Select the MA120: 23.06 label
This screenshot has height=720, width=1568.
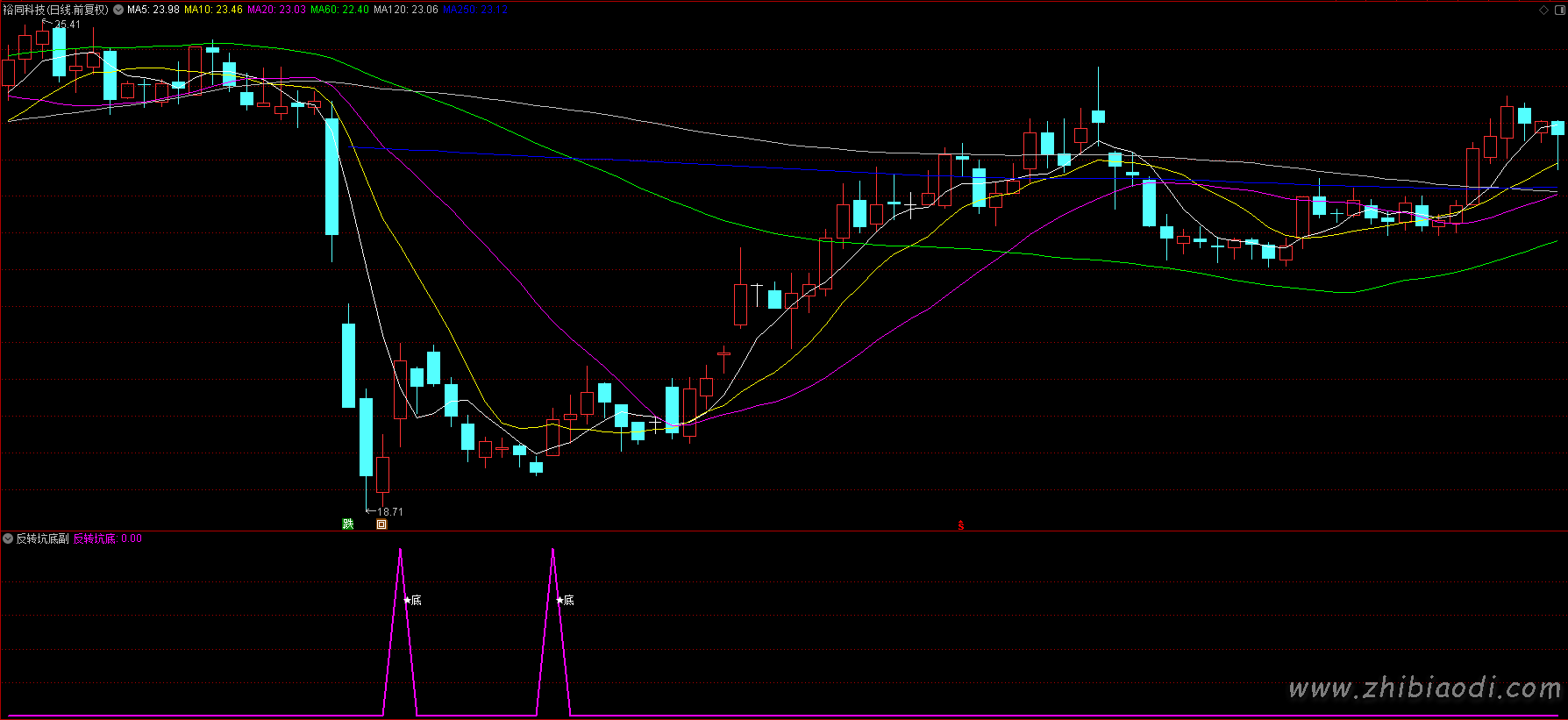(405, 10)
